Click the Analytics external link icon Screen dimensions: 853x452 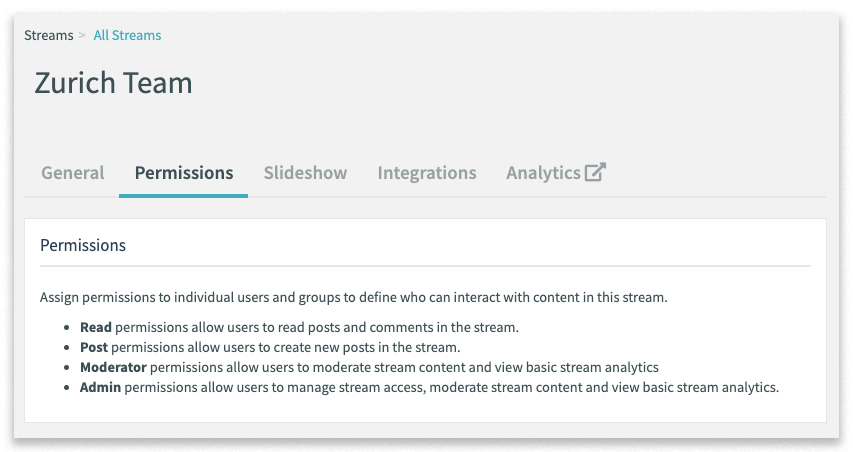tap(595, 172)
